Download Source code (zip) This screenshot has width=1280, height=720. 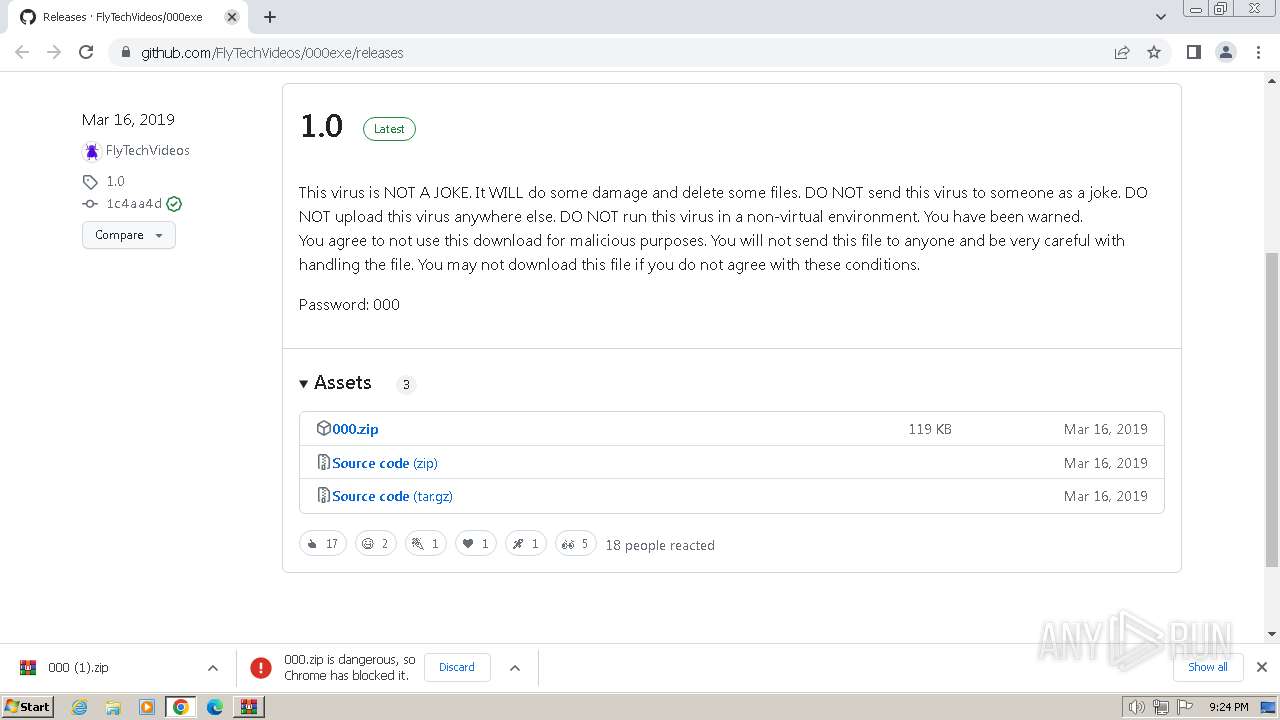click(385, 463)
